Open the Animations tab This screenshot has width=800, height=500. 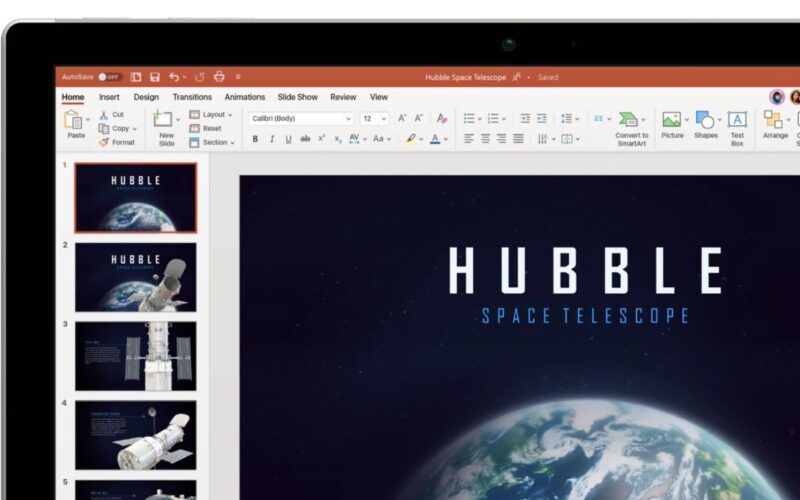245,97
